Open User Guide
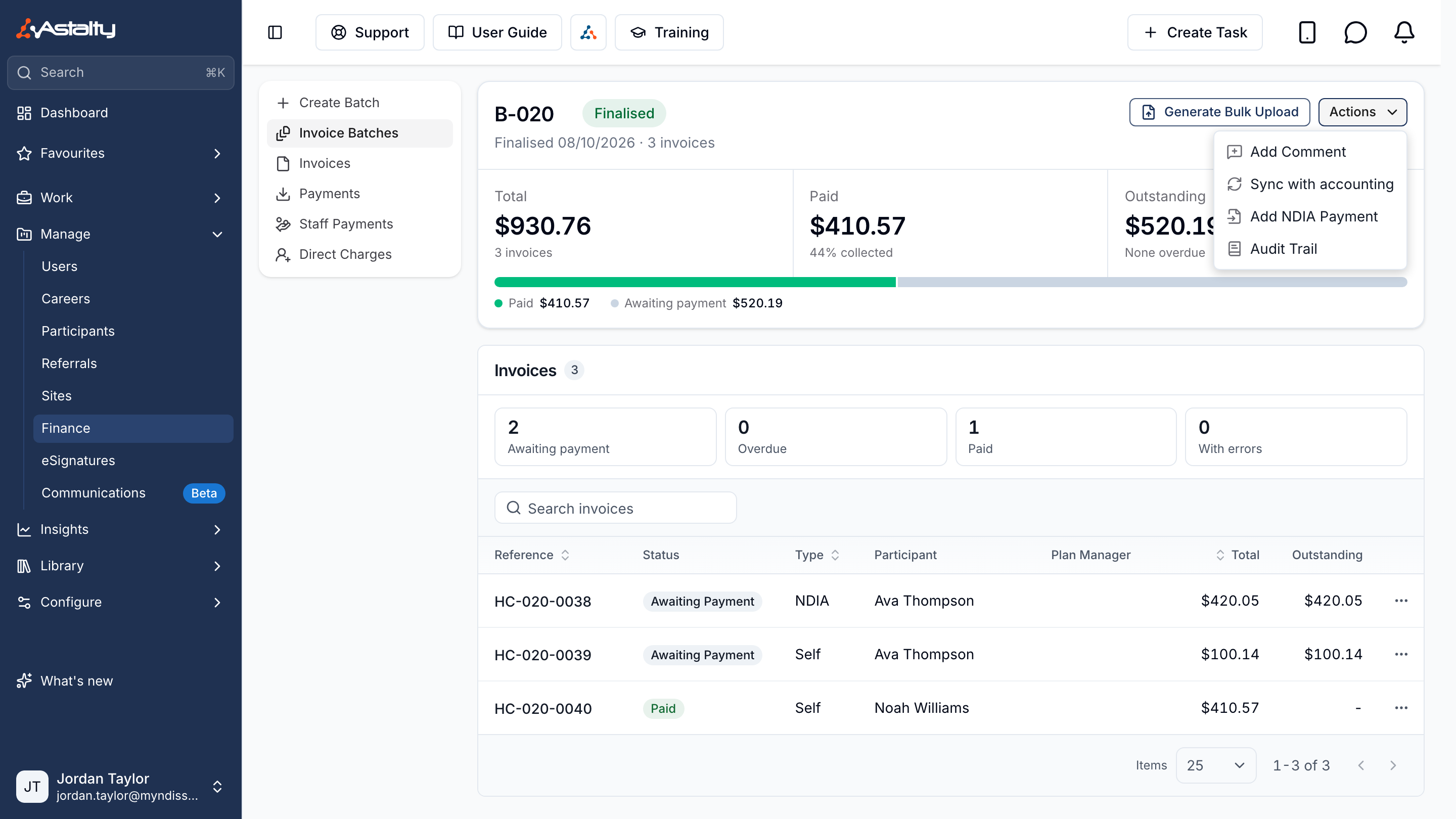 tap(497, 32)
